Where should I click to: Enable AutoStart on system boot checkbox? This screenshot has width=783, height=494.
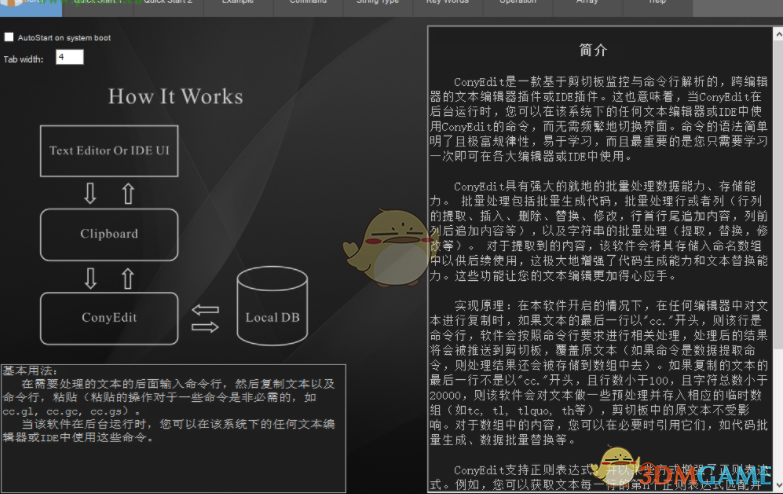click(9, 37)
